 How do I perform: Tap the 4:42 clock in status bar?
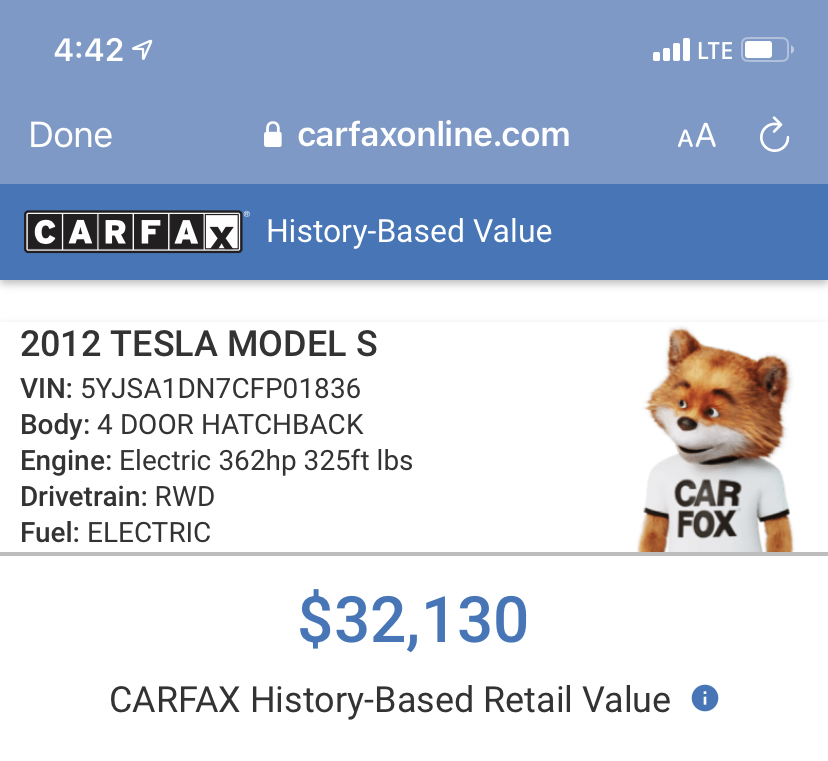pyautogui.click(x=88, y=50)
